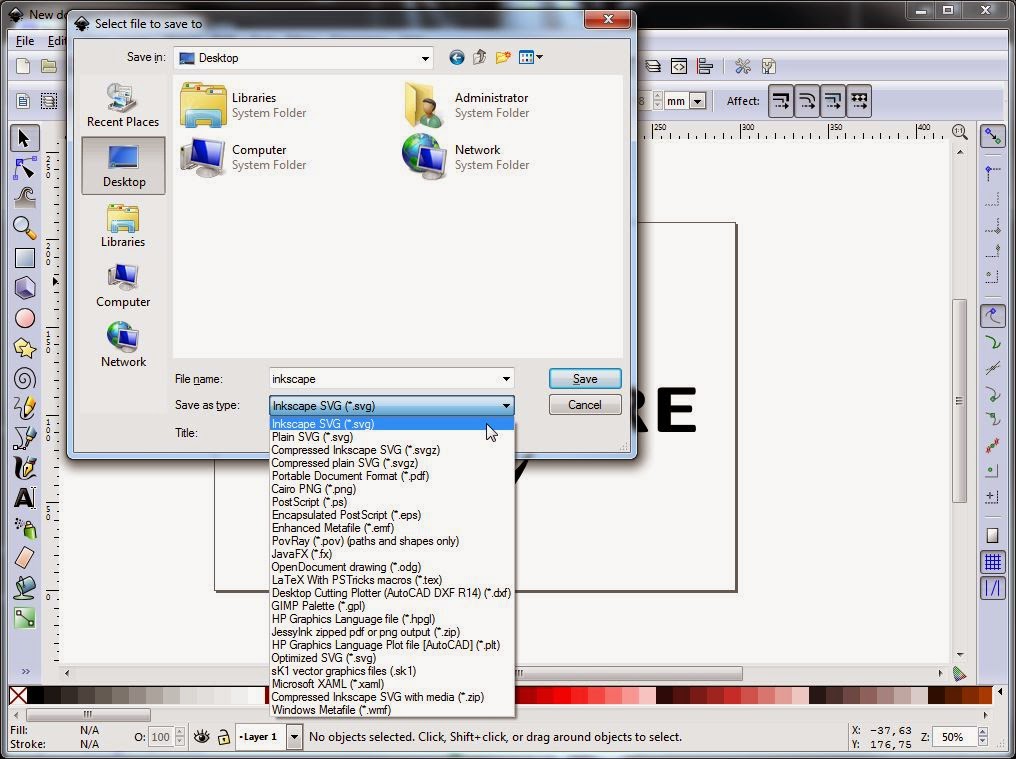Open the View Menu dropdown arrow
The image size is (1016, 759).
click(x=539, y=57)
